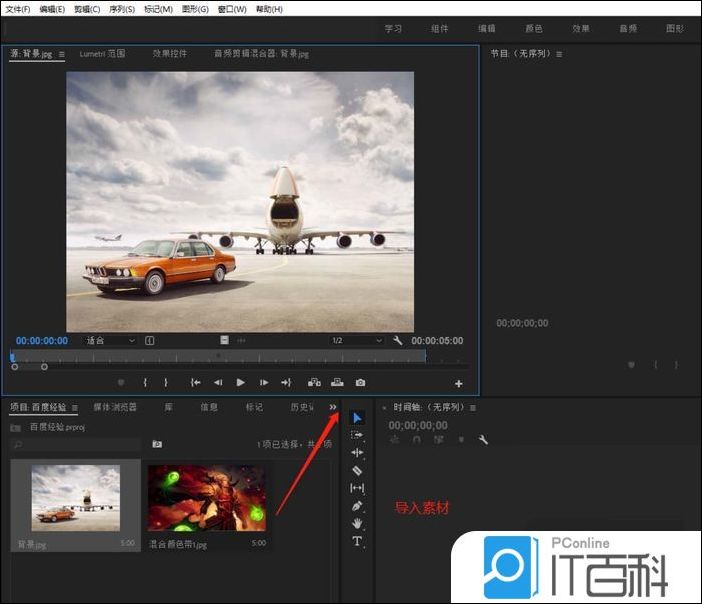Open the 序列(S) menu
This screenshot has width=702, height=604.
pos(121,9)
